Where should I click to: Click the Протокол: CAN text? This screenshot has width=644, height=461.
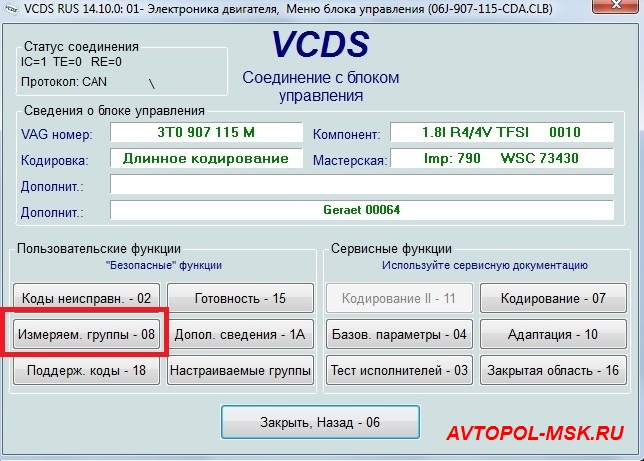64,82
